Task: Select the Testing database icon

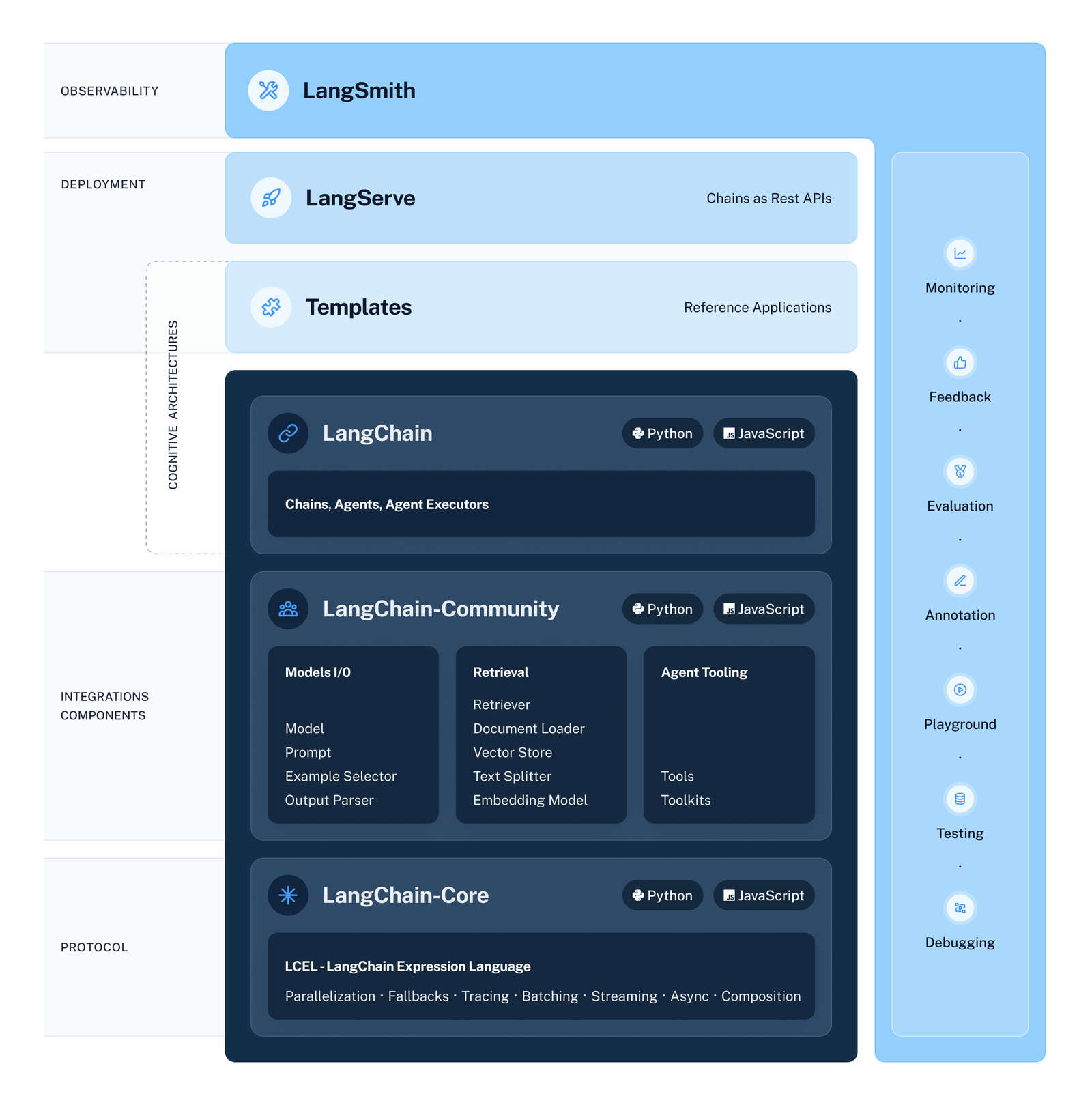Action: tap(960, 799)
